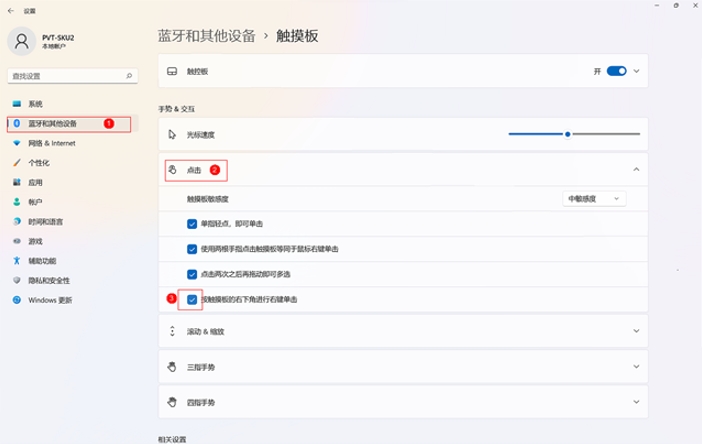Go back using the top-left back arrow
The height and width of the screenshot is (444, 702).
point(11,11)
